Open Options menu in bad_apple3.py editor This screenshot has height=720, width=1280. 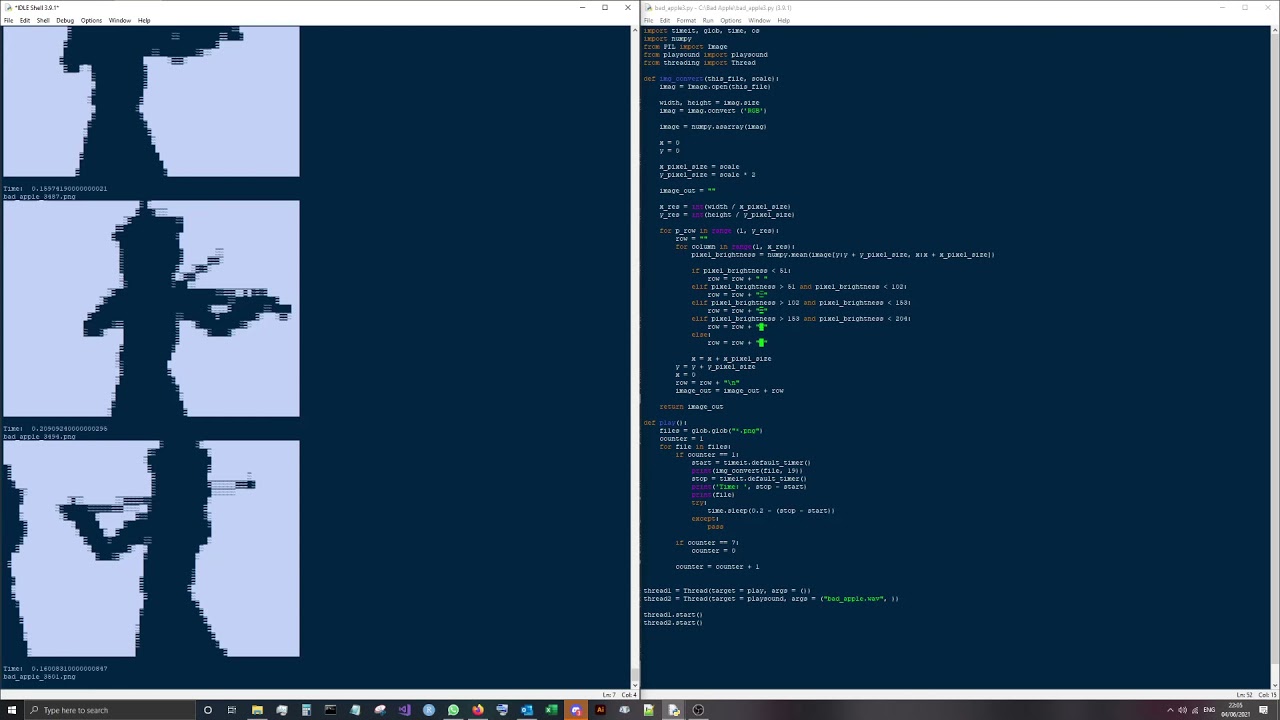pos(731,20)
